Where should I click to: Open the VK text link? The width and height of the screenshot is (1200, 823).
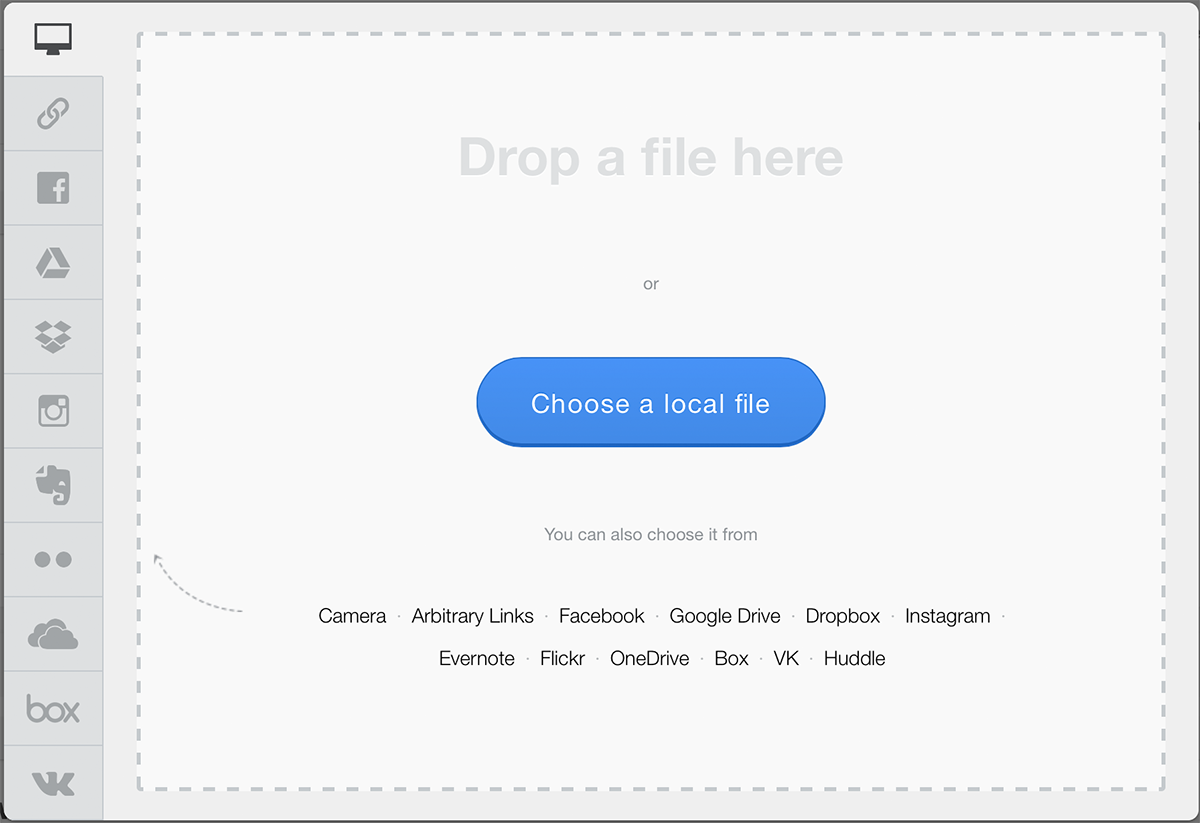click(x=787, y=658)
